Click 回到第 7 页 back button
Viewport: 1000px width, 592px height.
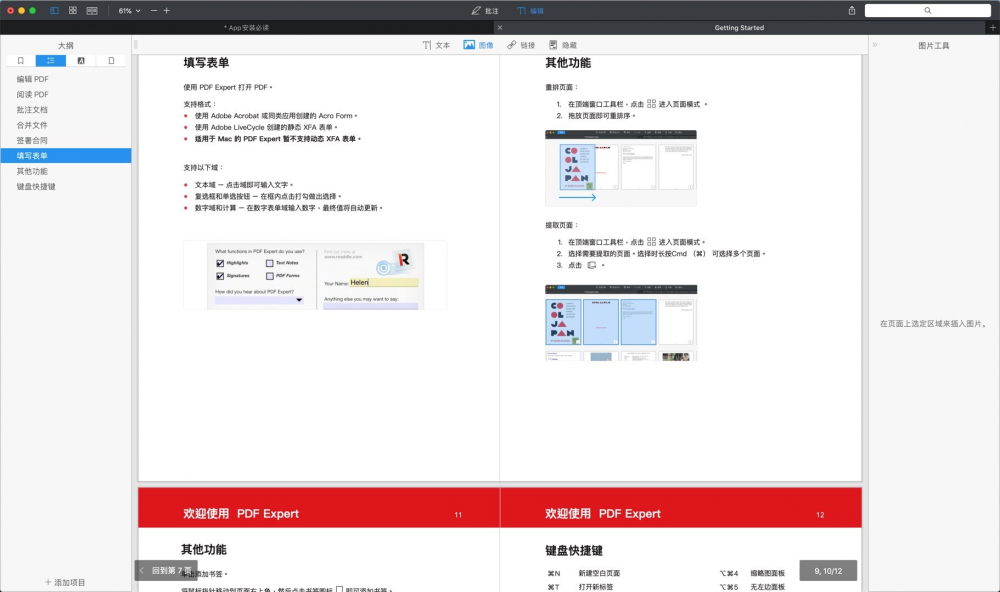click(x=166, y=570)
